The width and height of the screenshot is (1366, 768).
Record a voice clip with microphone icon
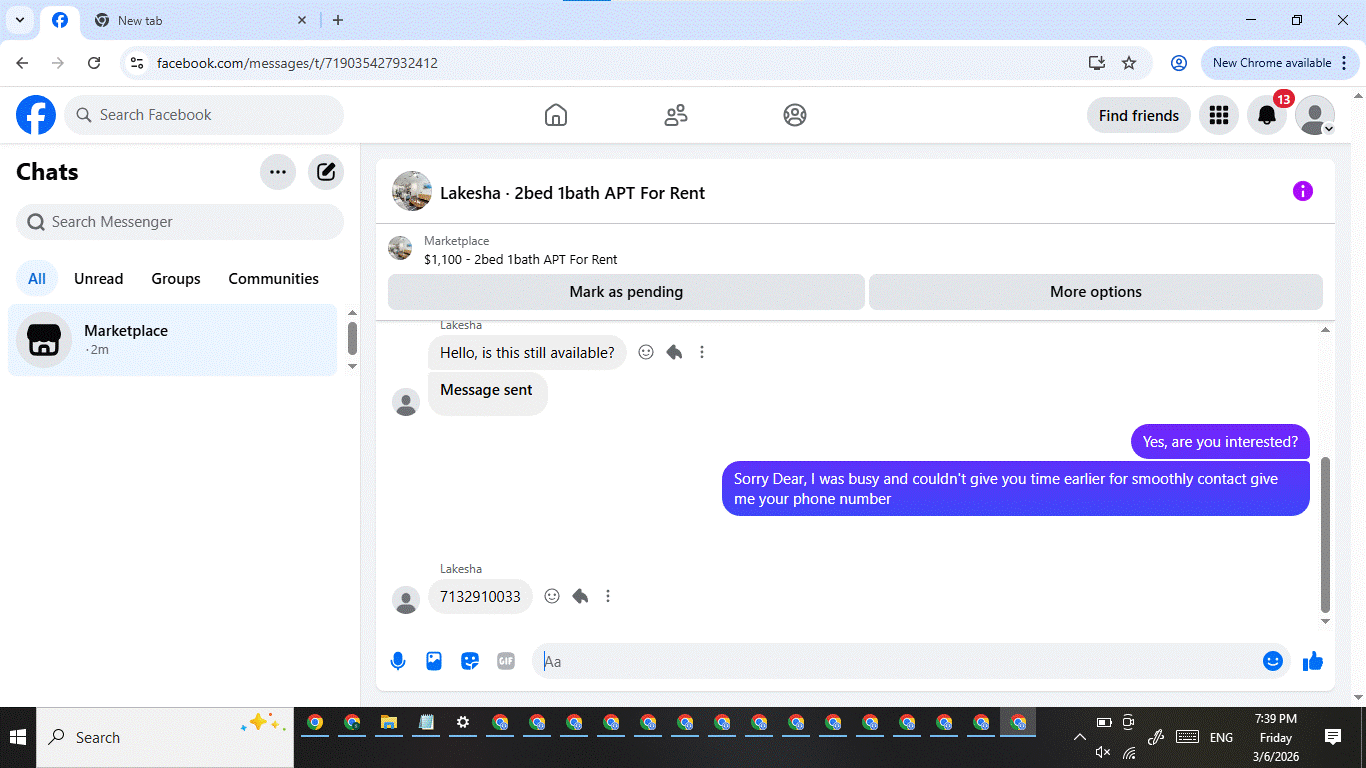tap(398, 661)
